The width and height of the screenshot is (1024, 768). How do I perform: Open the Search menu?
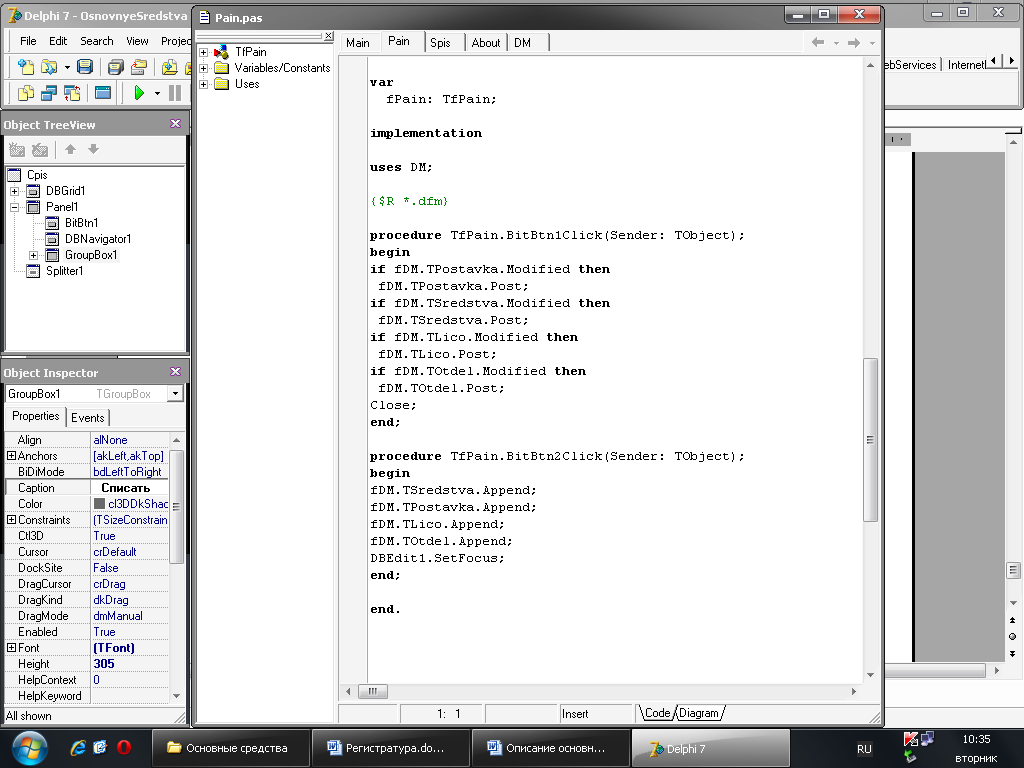coord(97,41)
